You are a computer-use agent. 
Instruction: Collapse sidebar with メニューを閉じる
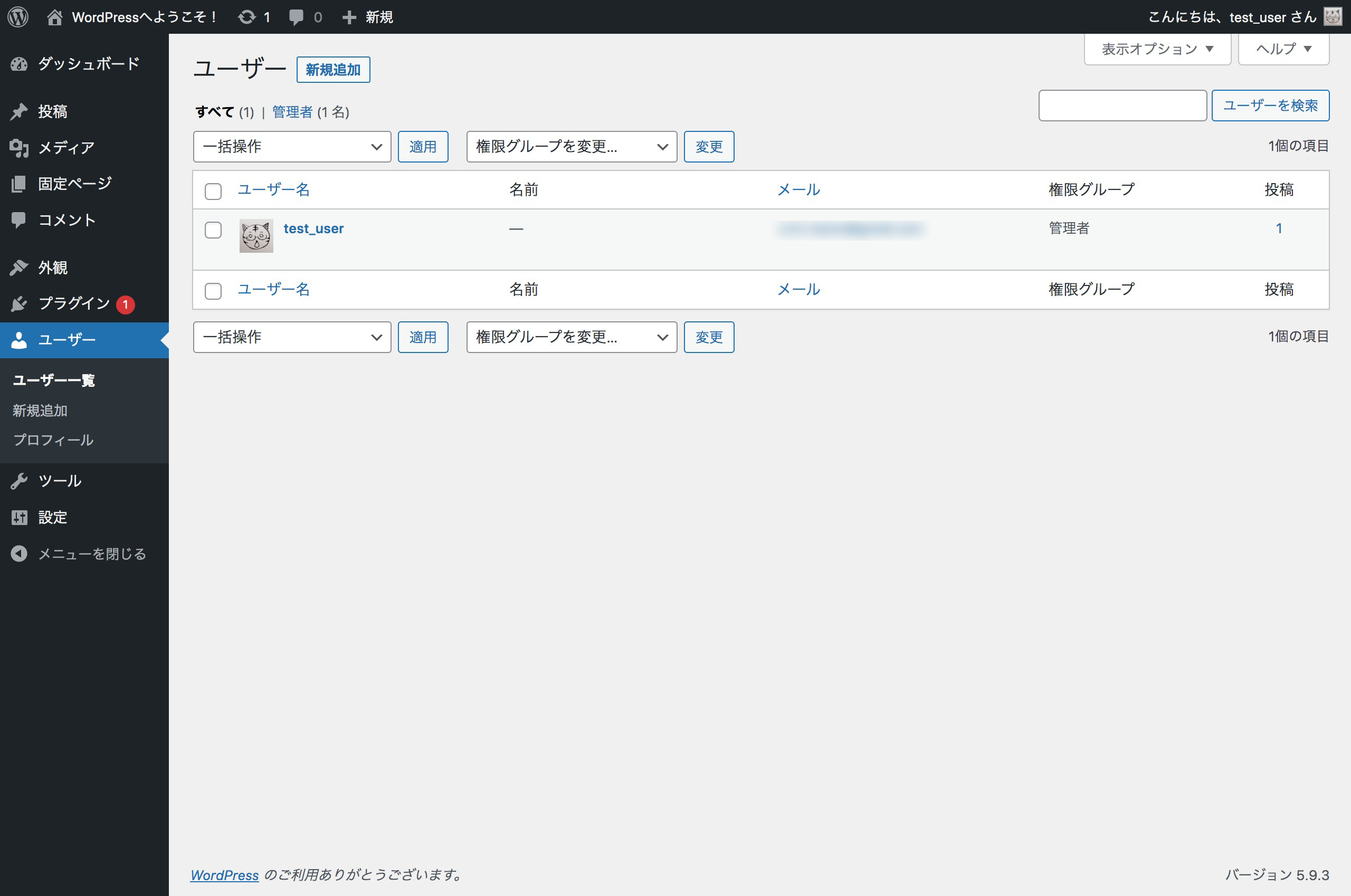[91, 554]
